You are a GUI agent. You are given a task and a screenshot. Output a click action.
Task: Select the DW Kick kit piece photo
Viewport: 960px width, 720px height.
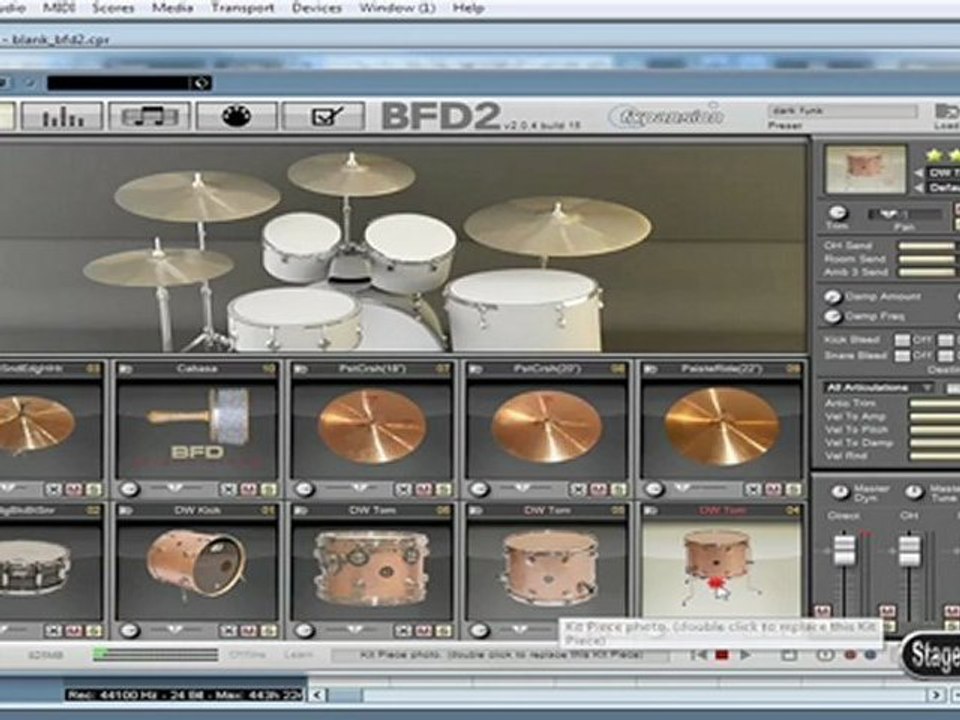(197, 569)
